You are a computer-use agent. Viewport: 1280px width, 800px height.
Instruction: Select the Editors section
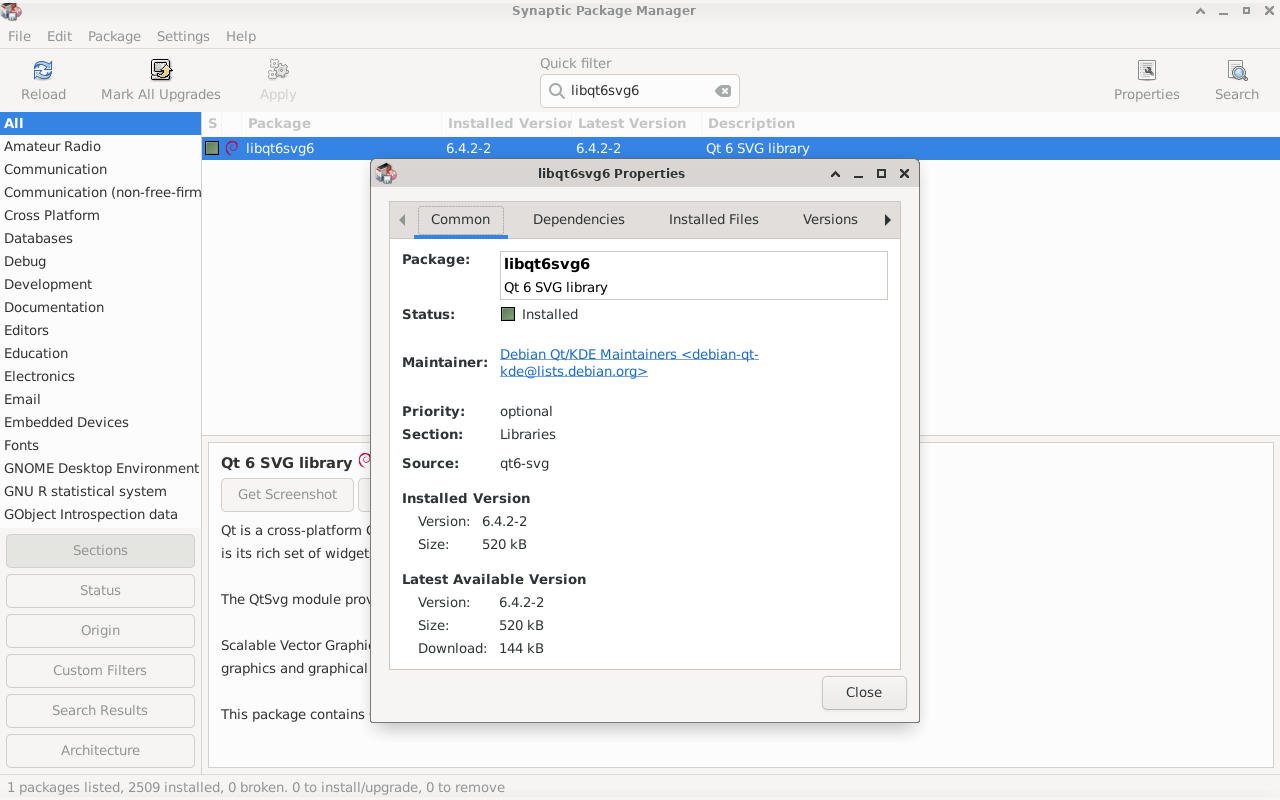click(x=100, y=330)
